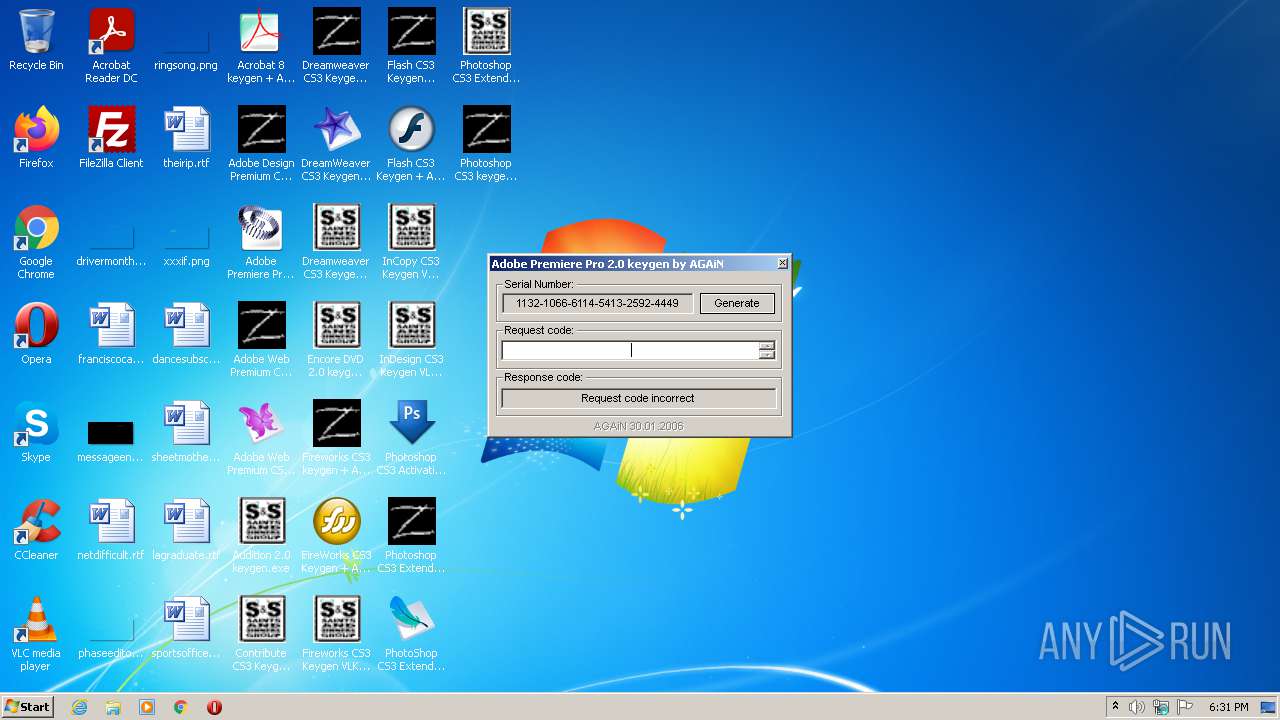Viewport: 1280px width, 720px height.
Task: Click the 6:31 PM taskbar clock
Action: pos(1228,707)
